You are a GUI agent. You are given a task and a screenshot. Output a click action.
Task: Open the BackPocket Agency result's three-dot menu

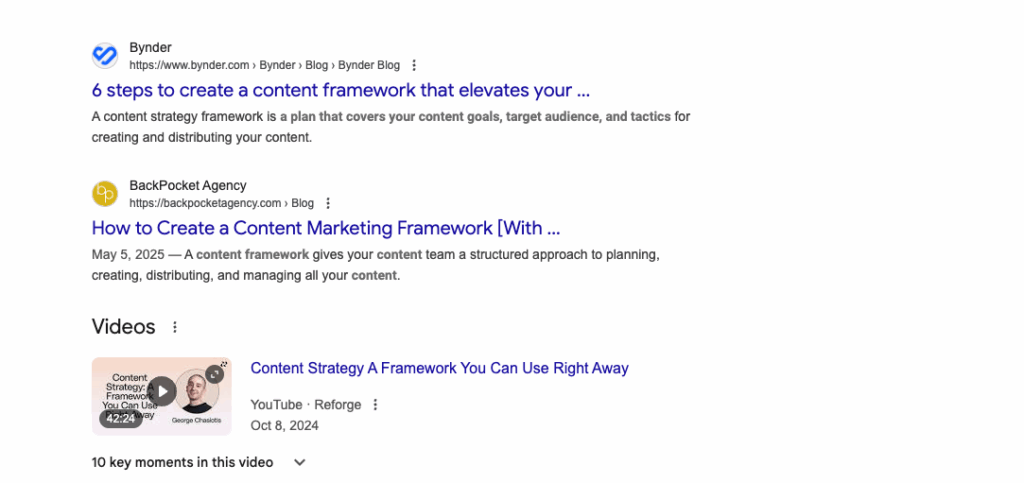[x=328, y=203]
